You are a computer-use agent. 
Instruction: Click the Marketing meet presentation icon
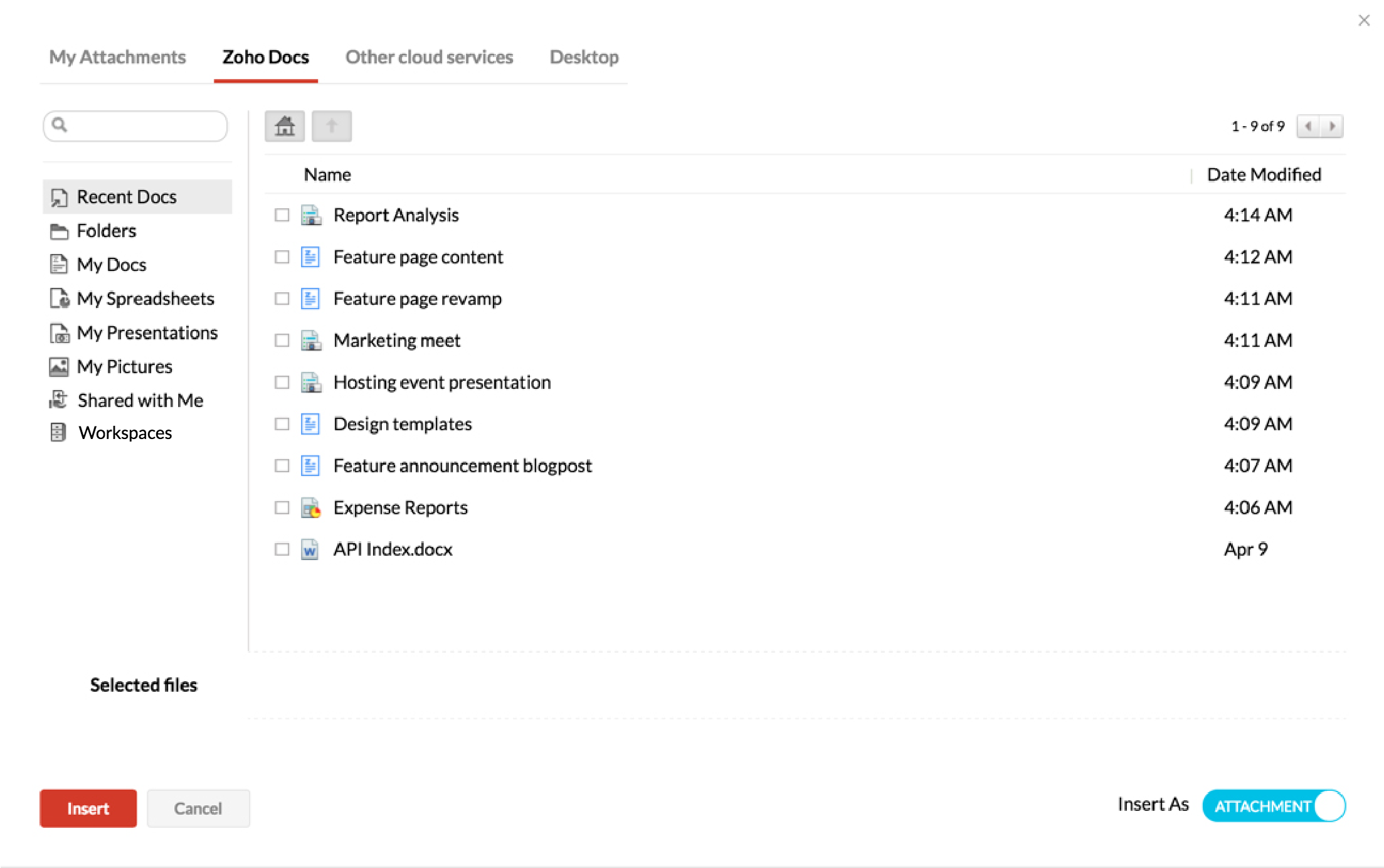(x=311, y=341)
